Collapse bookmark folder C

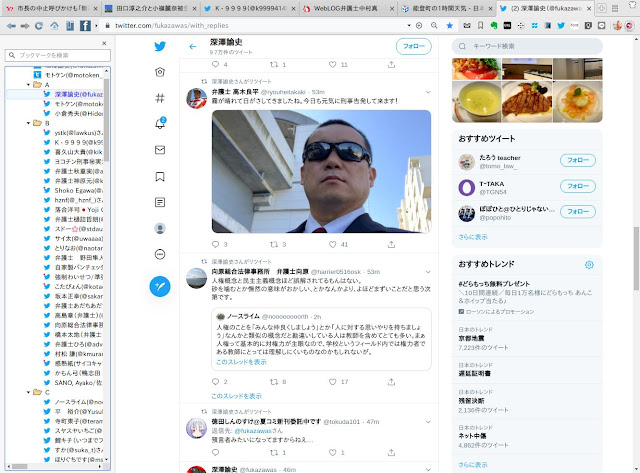click(28, 392)
